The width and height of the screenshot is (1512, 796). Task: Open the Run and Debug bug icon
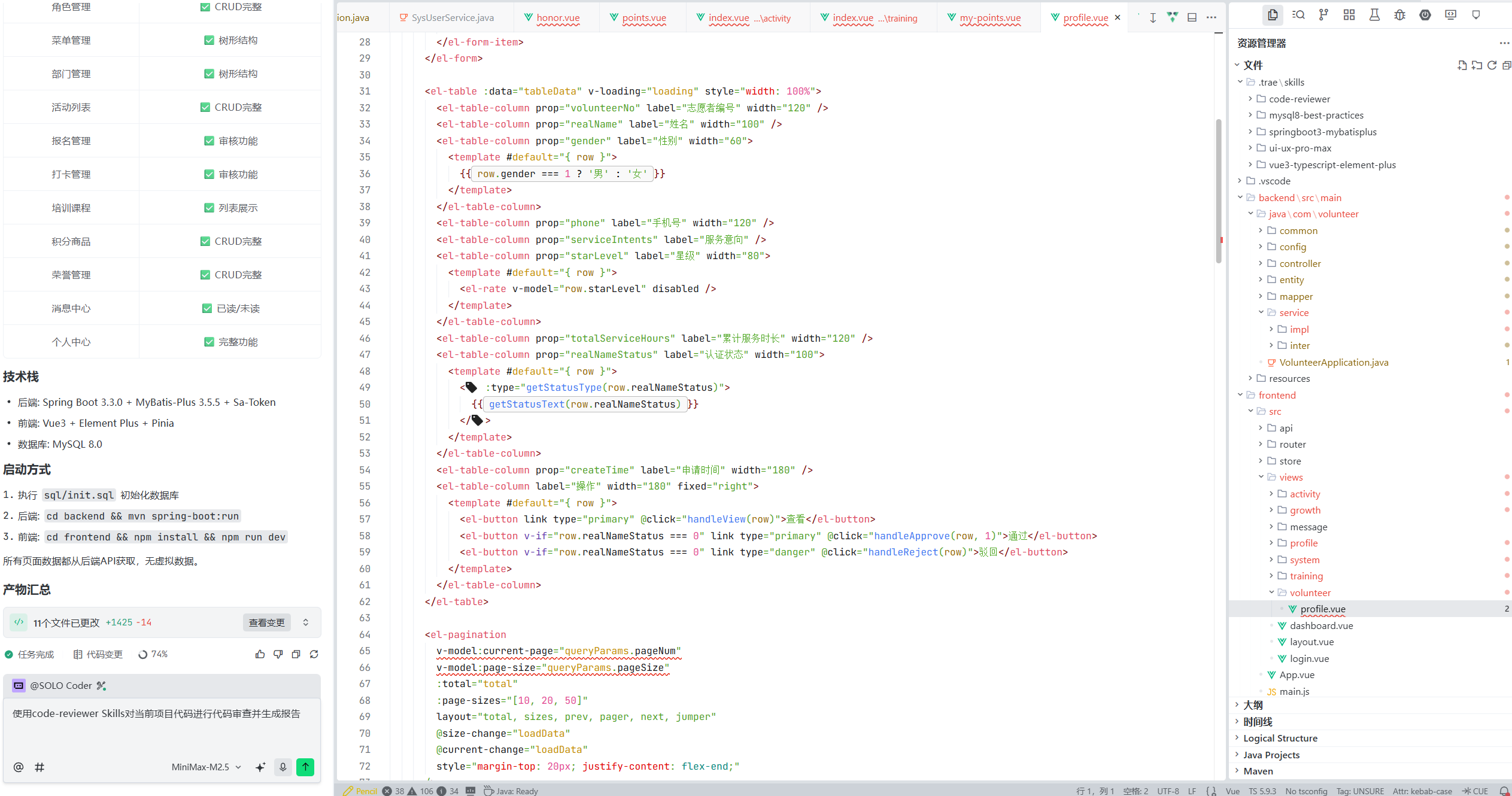coord(1399,15)
